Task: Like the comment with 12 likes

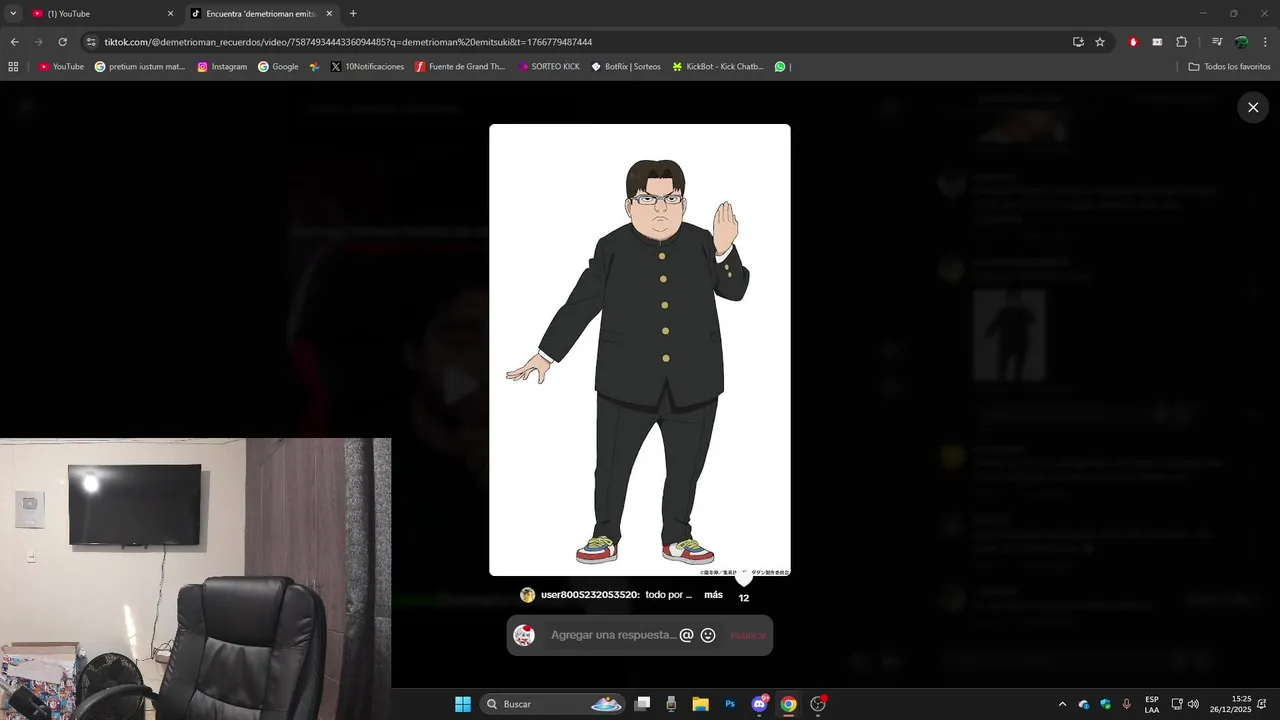Action: [743, 579]
